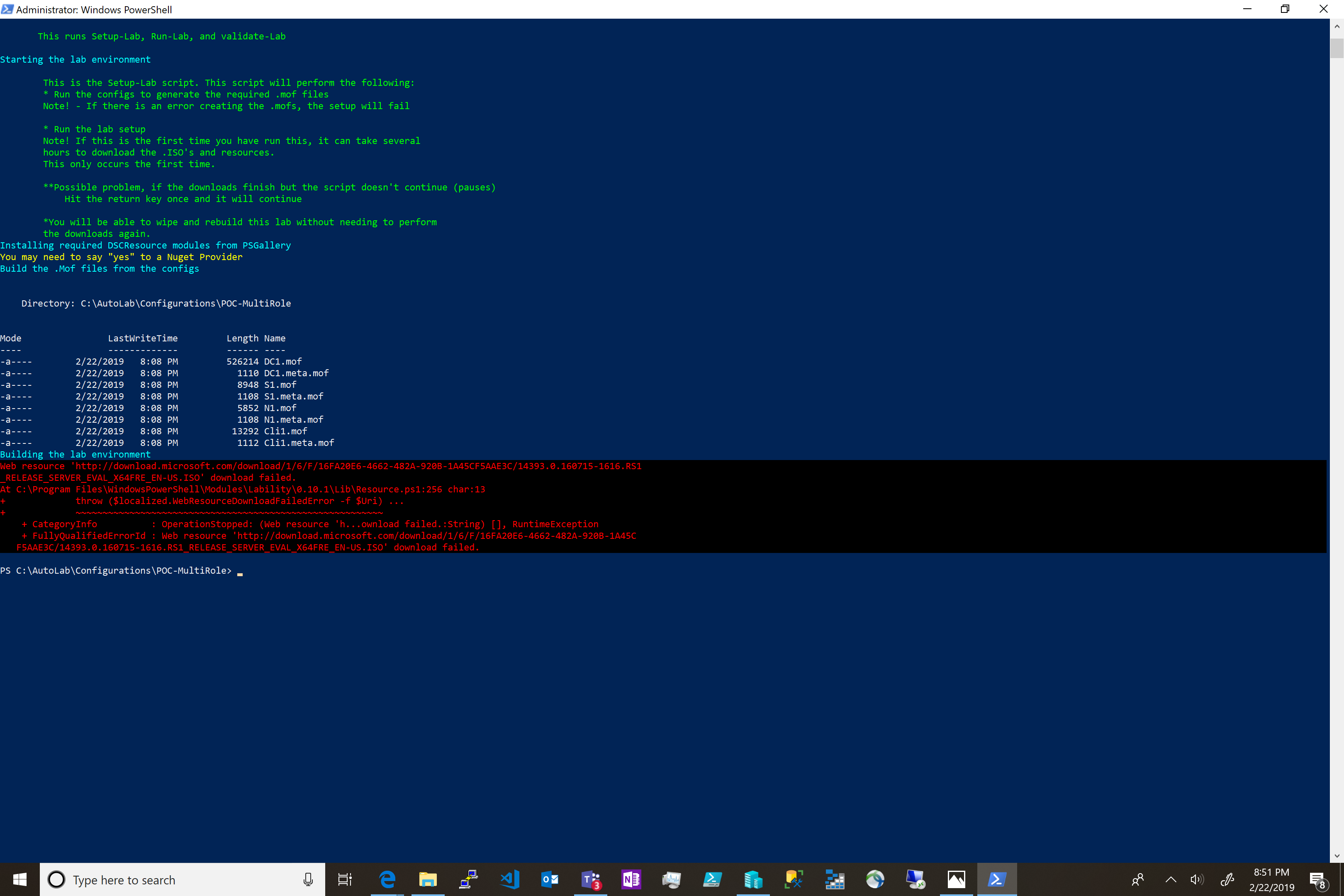
Task: Open Cisco AnyConnect client
Action: (x=875, y=880)
